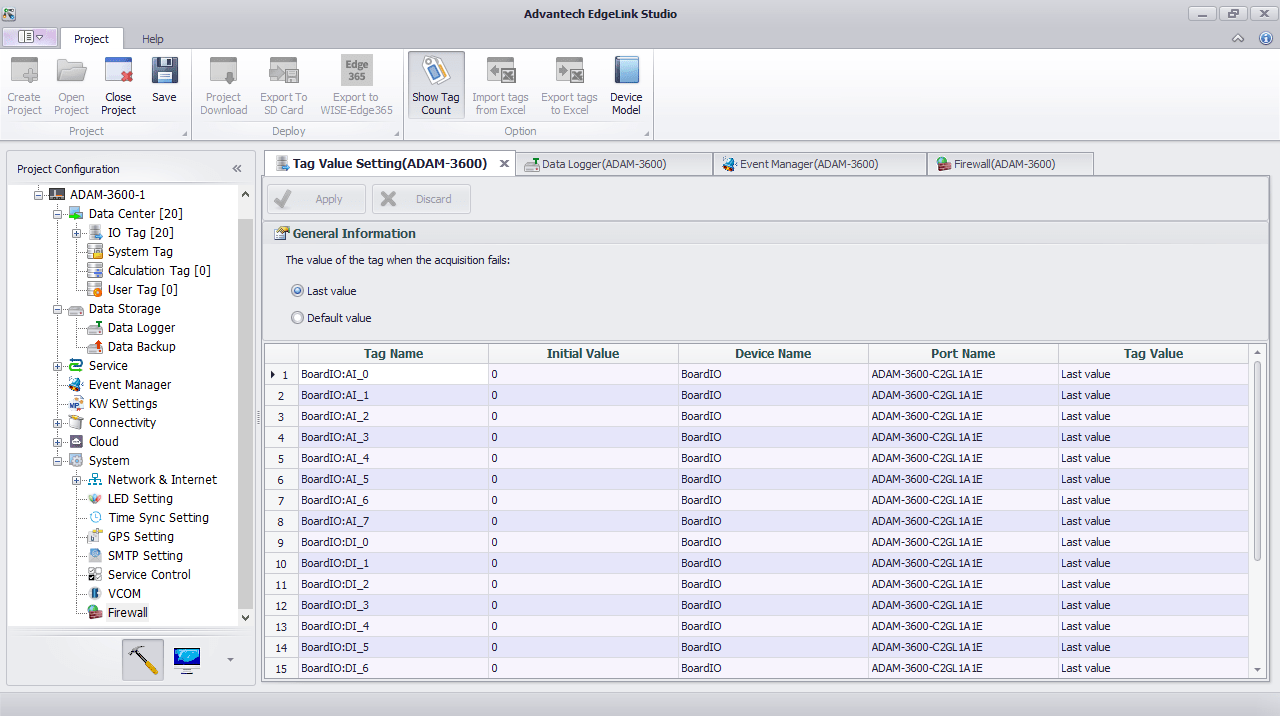The image size is (1280, 716).
Task: Open SMTP Setting in the tree
Action: 145,555
